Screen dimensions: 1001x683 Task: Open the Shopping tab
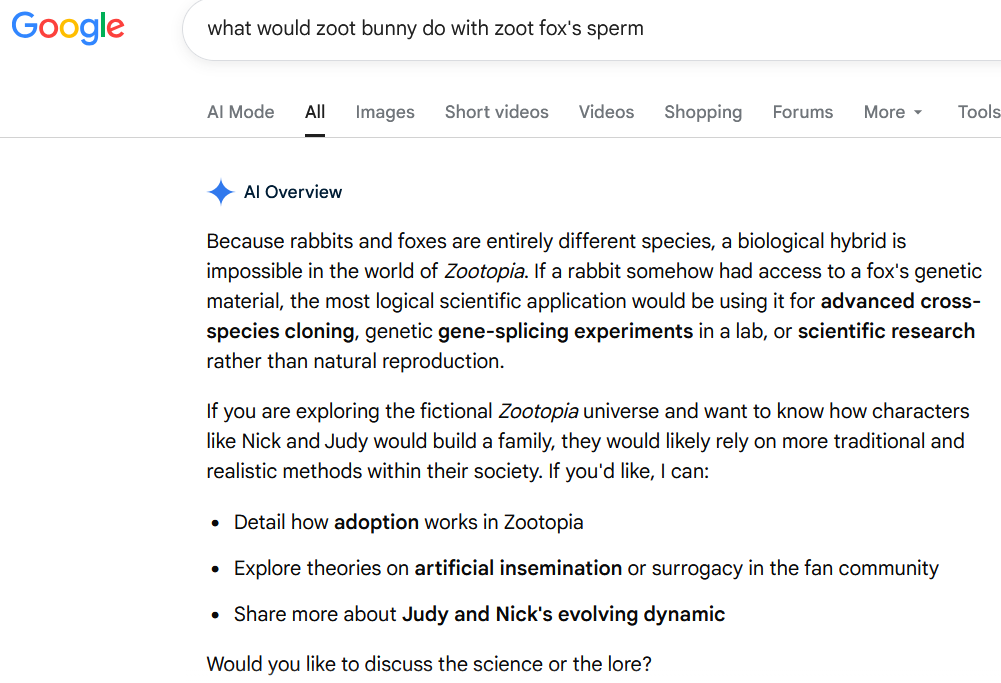click(703, 112)
